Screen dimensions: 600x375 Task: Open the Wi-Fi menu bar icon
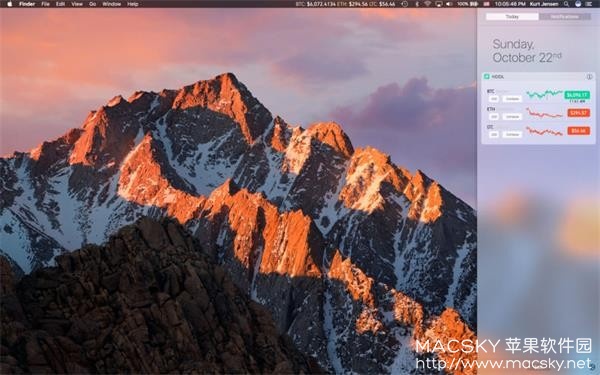click(x=428, y=4)
